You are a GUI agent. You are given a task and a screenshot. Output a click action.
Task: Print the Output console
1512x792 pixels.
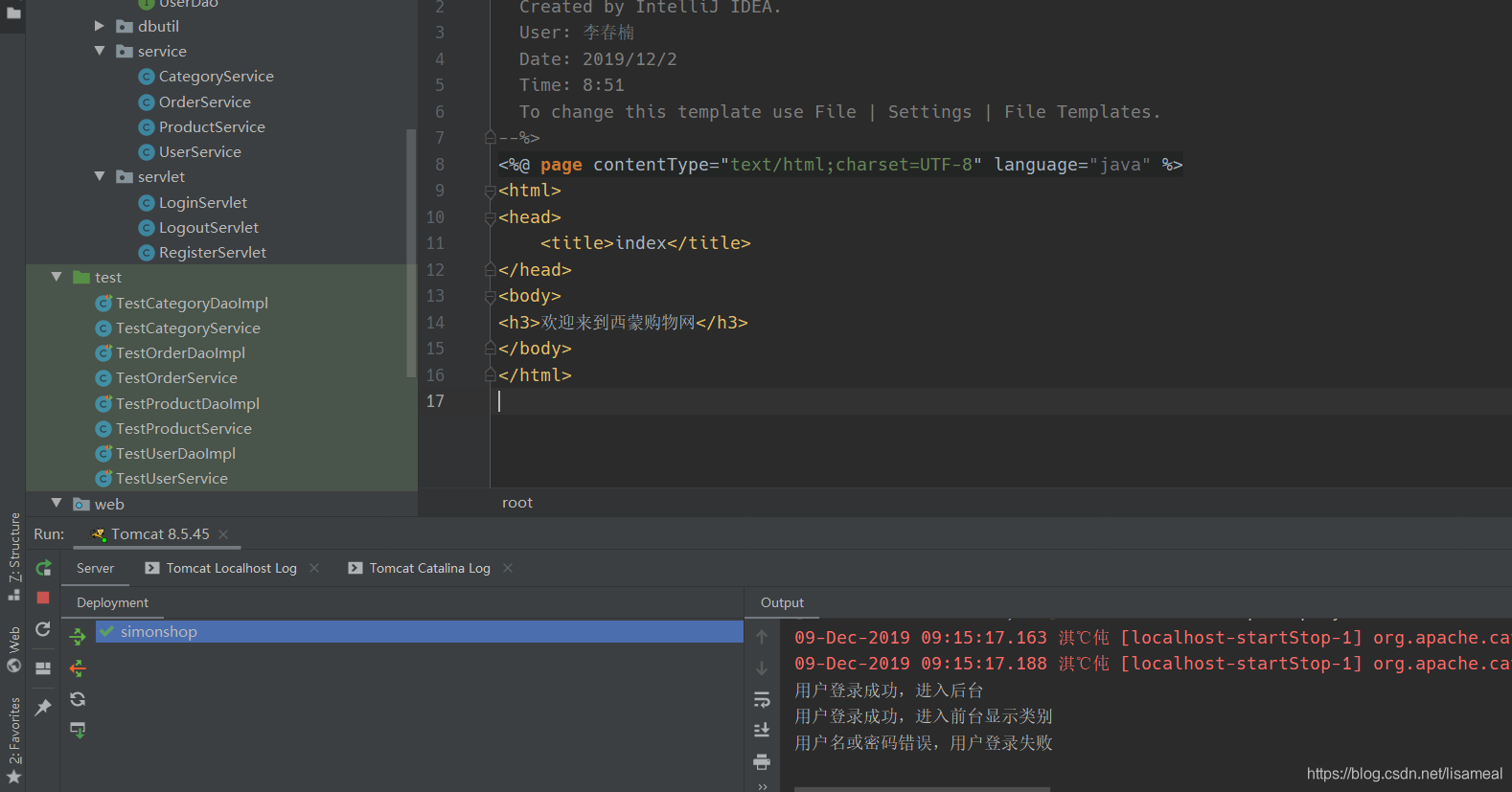click(x=762, y=762)
